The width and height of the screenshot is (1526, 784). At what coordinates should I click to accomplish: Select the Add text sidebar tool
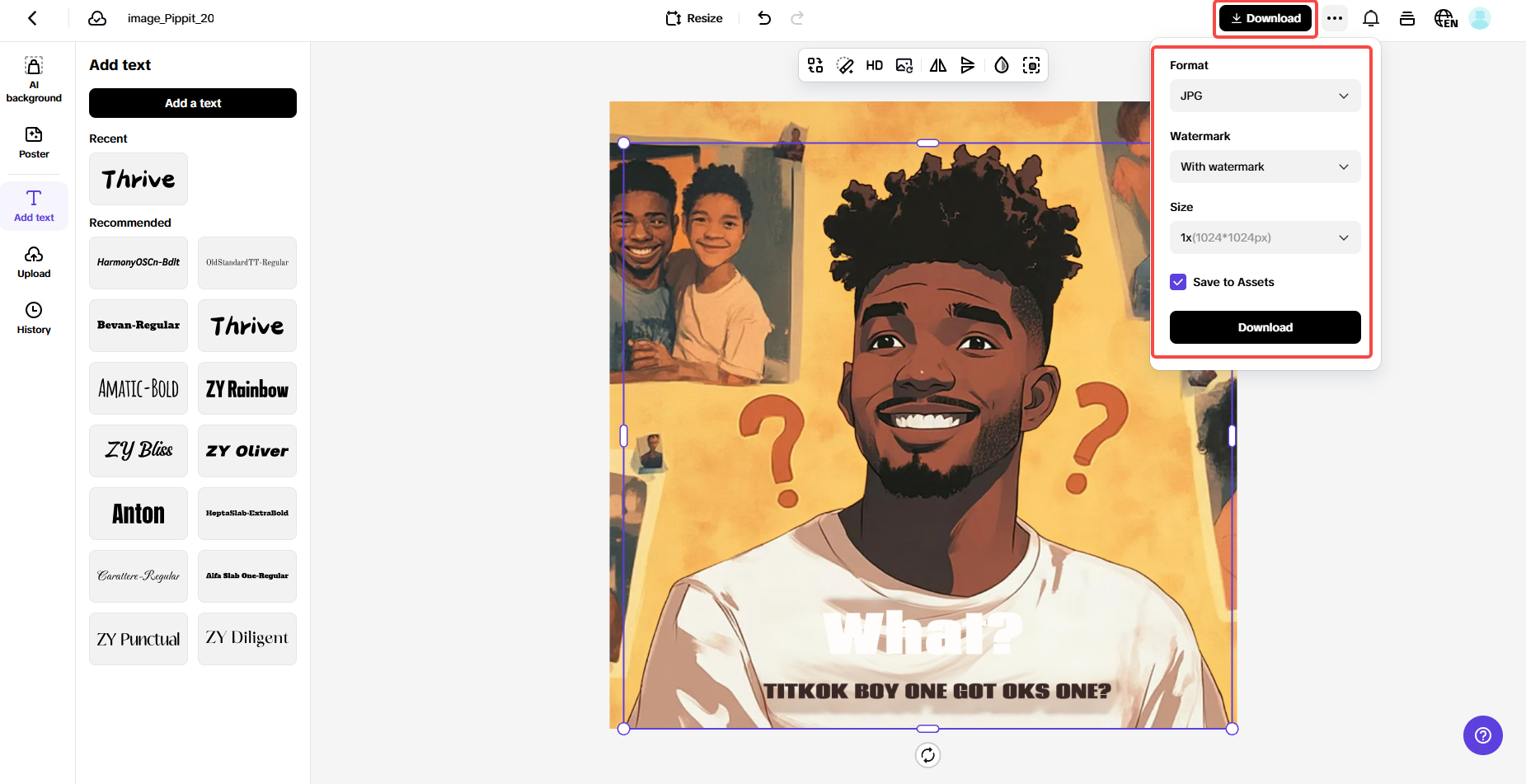click(x=34, y=205)
